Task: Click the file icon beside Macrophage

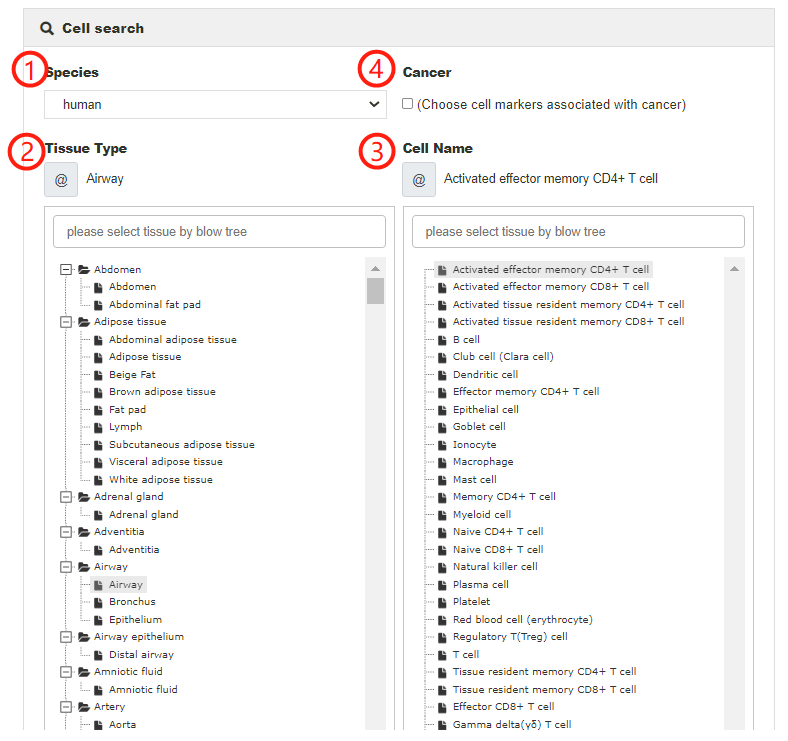Action: (442, 462)
